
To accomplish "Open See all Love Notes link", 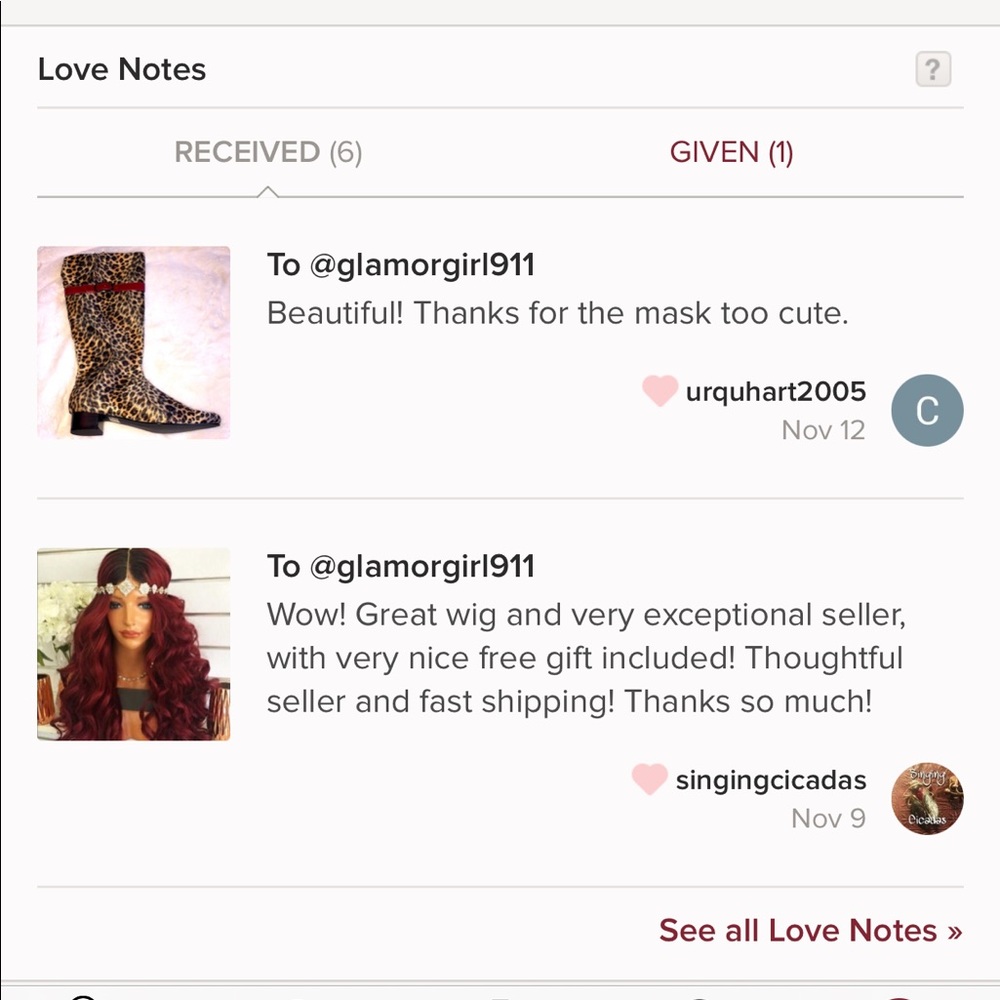I will [x=811, y=930].
